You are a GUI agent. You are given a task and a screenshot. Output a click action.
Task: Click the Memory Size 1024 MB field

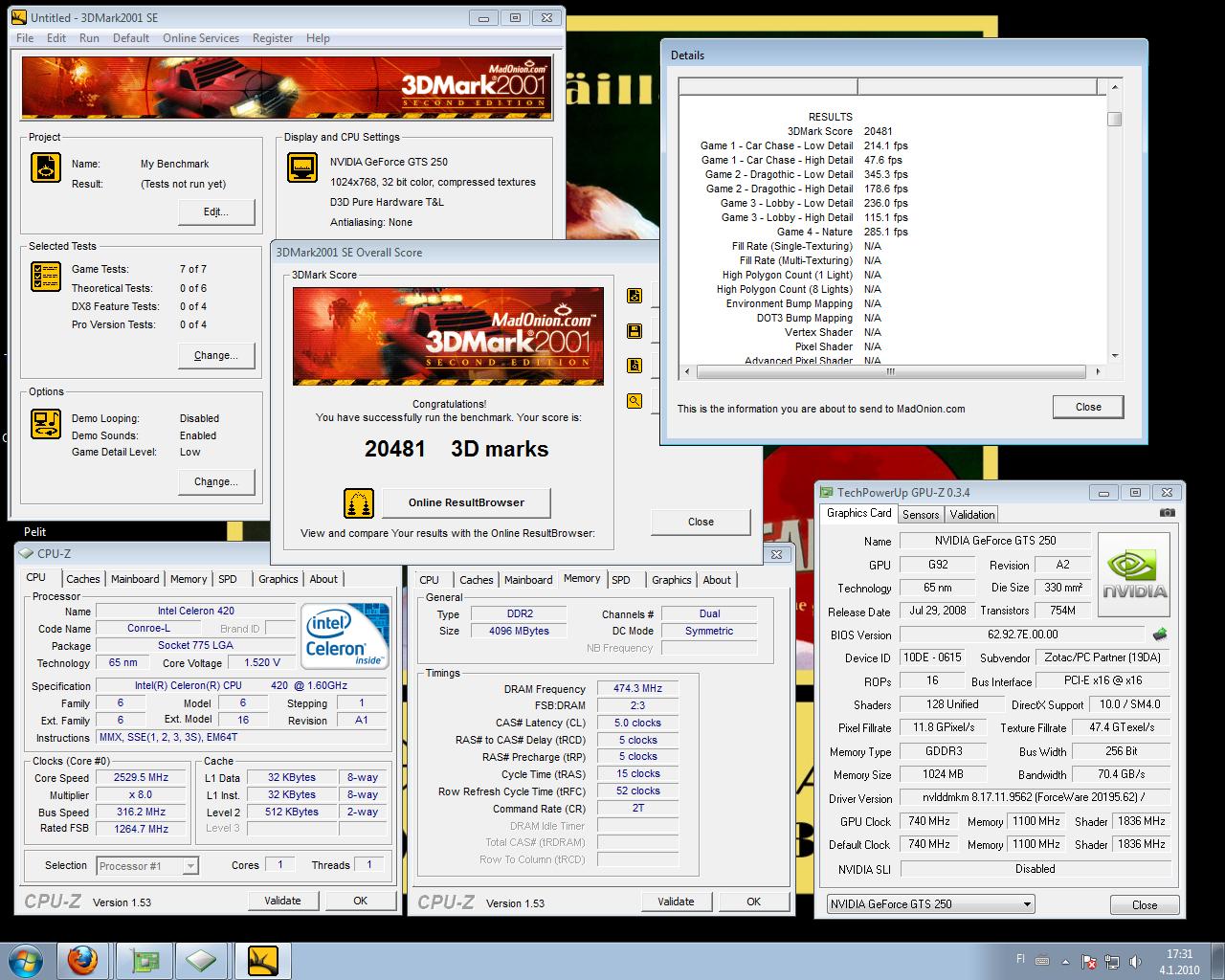tap(943, 774)
